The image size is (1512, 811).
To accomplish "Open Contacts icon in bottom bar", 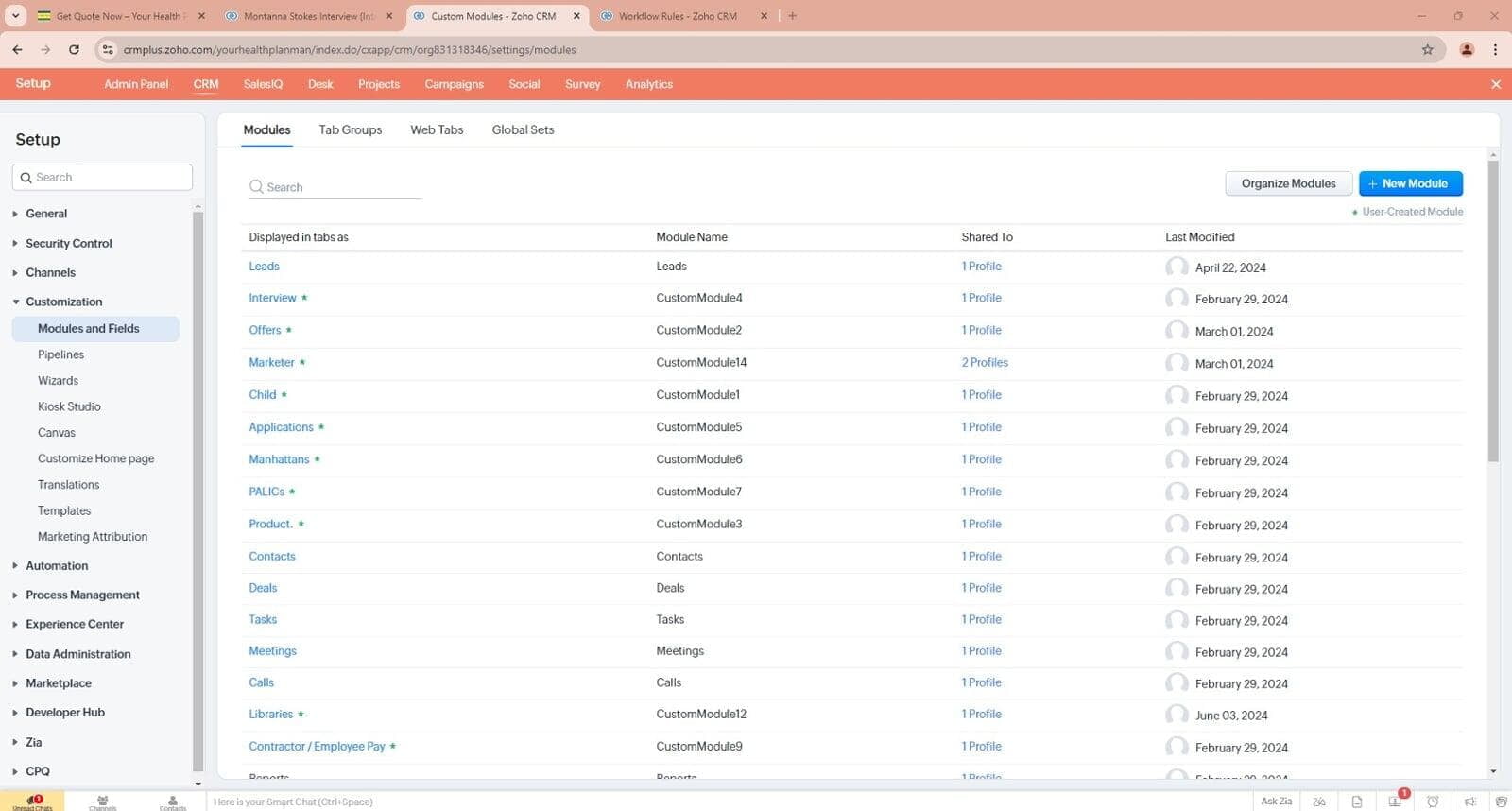I will tap(173, 802).
